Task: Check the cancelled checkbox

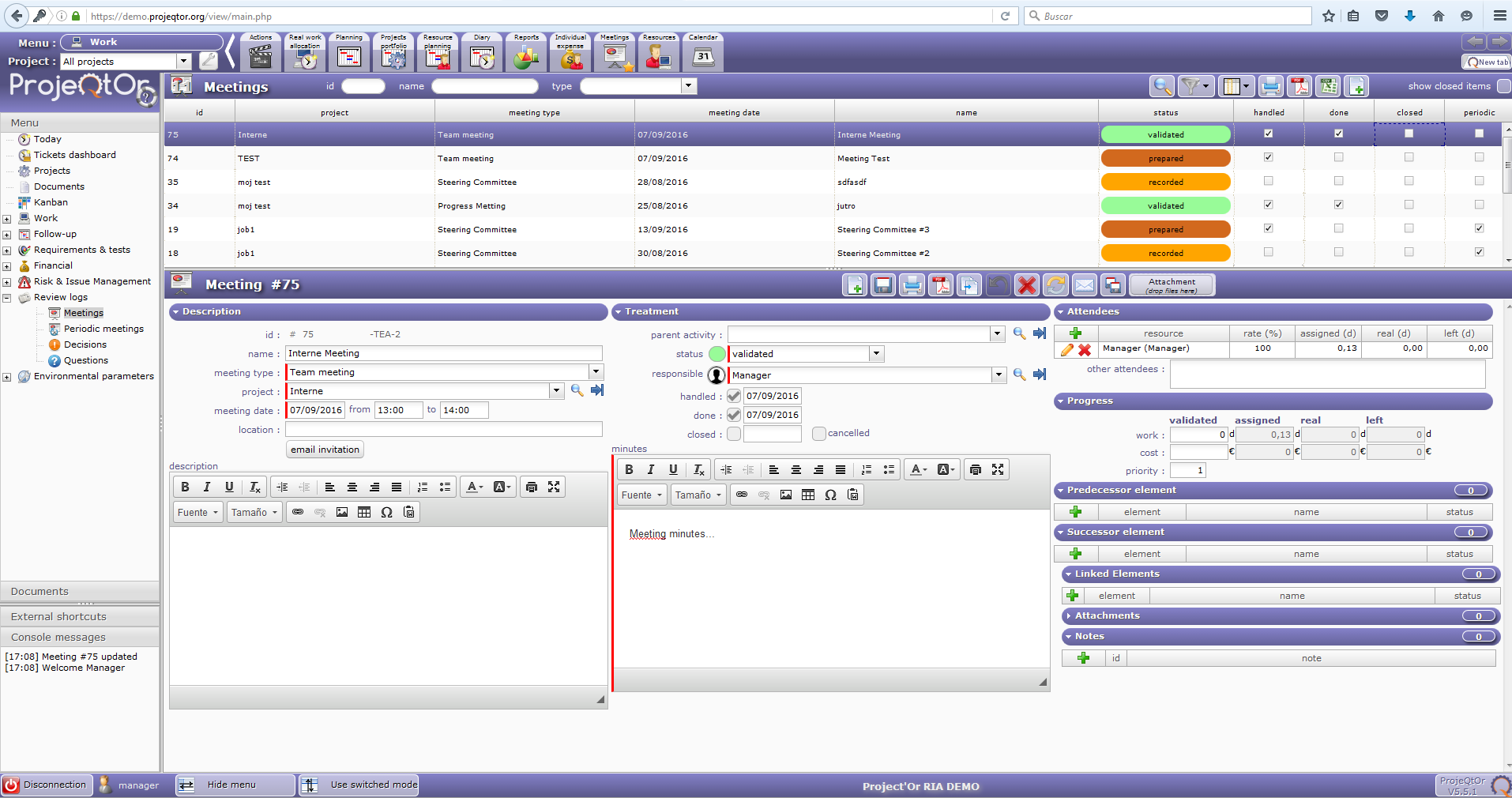Action: point(819,434)
